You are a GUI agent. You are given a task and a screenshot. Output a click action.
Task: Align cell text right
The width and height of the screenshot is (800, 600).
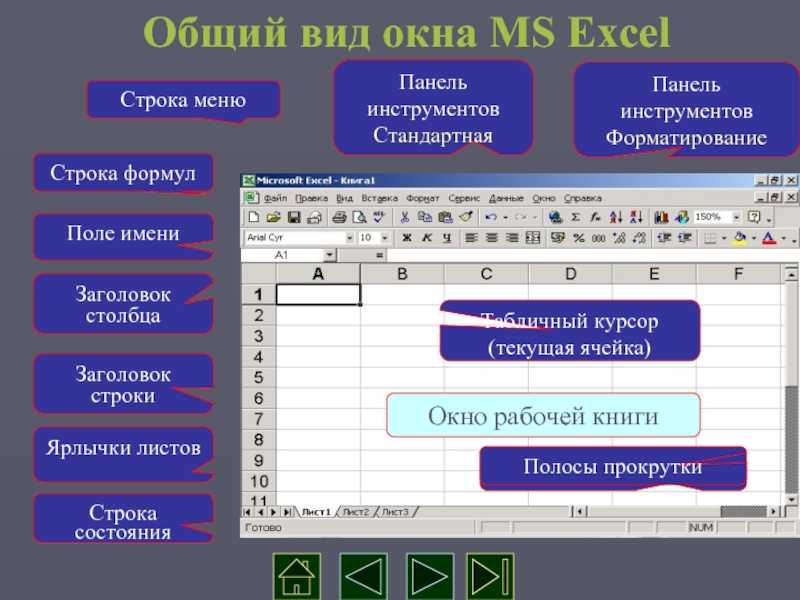click(x=512, y=238)
